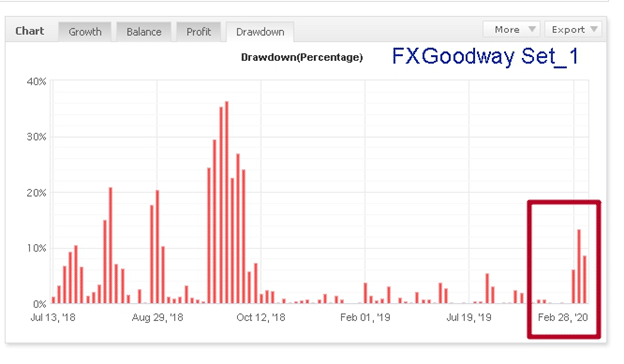
Task: Open the Balance chart tab
Action: [x=144, y=32]
